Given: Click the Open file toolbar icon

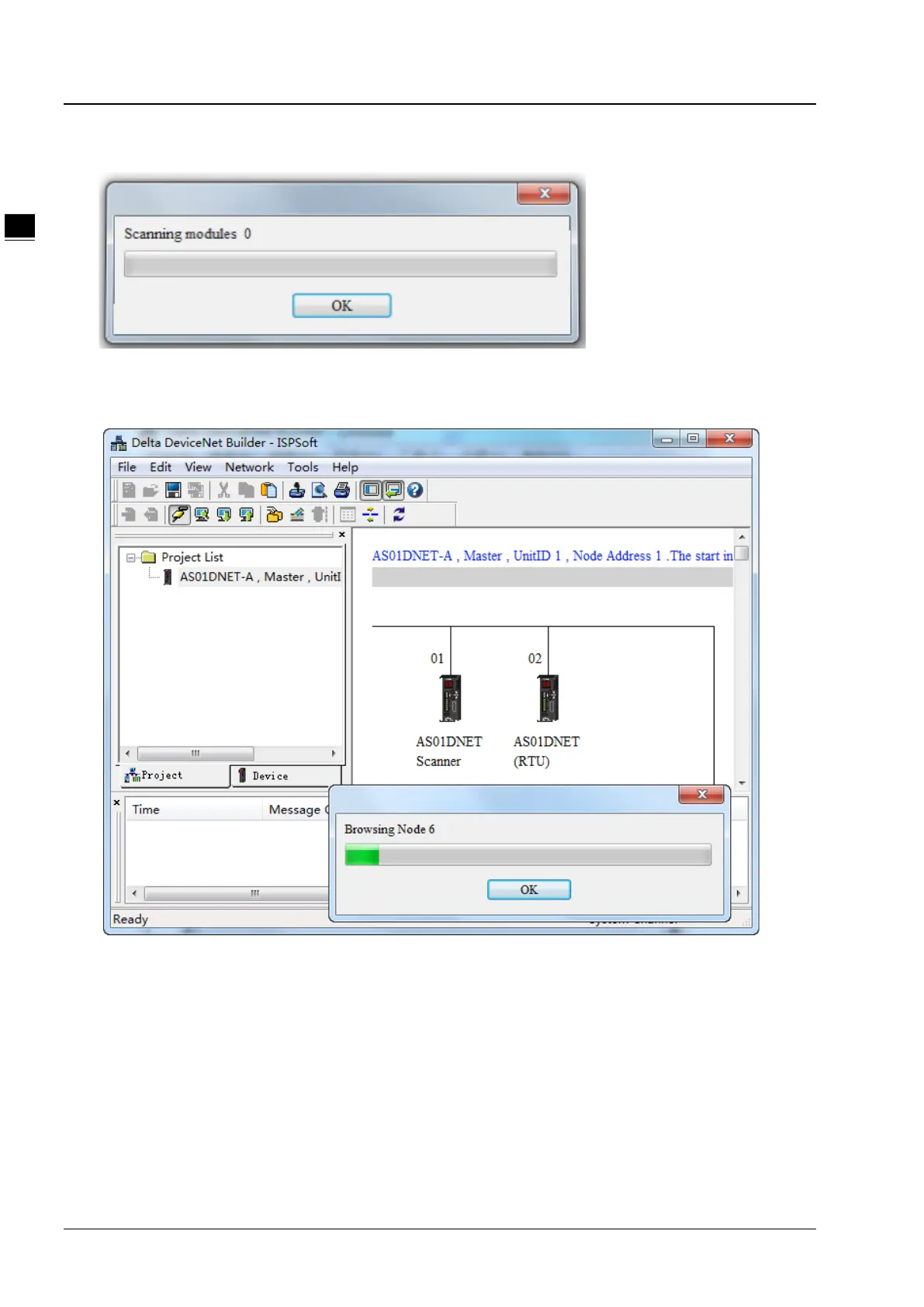Looking at the screenshot, I should pos(151,490).
